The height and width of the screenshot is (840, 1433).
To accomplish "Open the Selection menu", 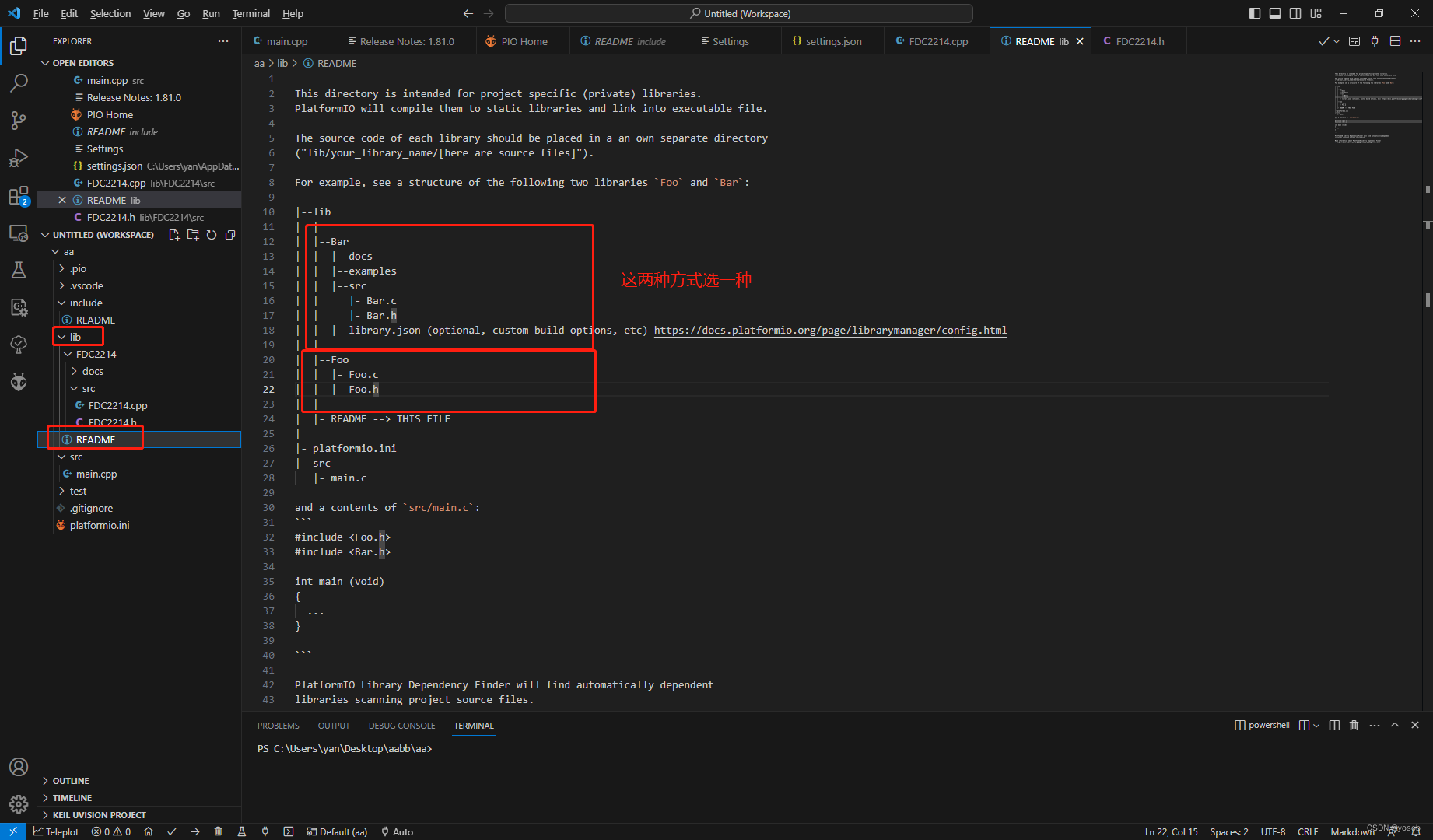I will click(x=110, y=13).
